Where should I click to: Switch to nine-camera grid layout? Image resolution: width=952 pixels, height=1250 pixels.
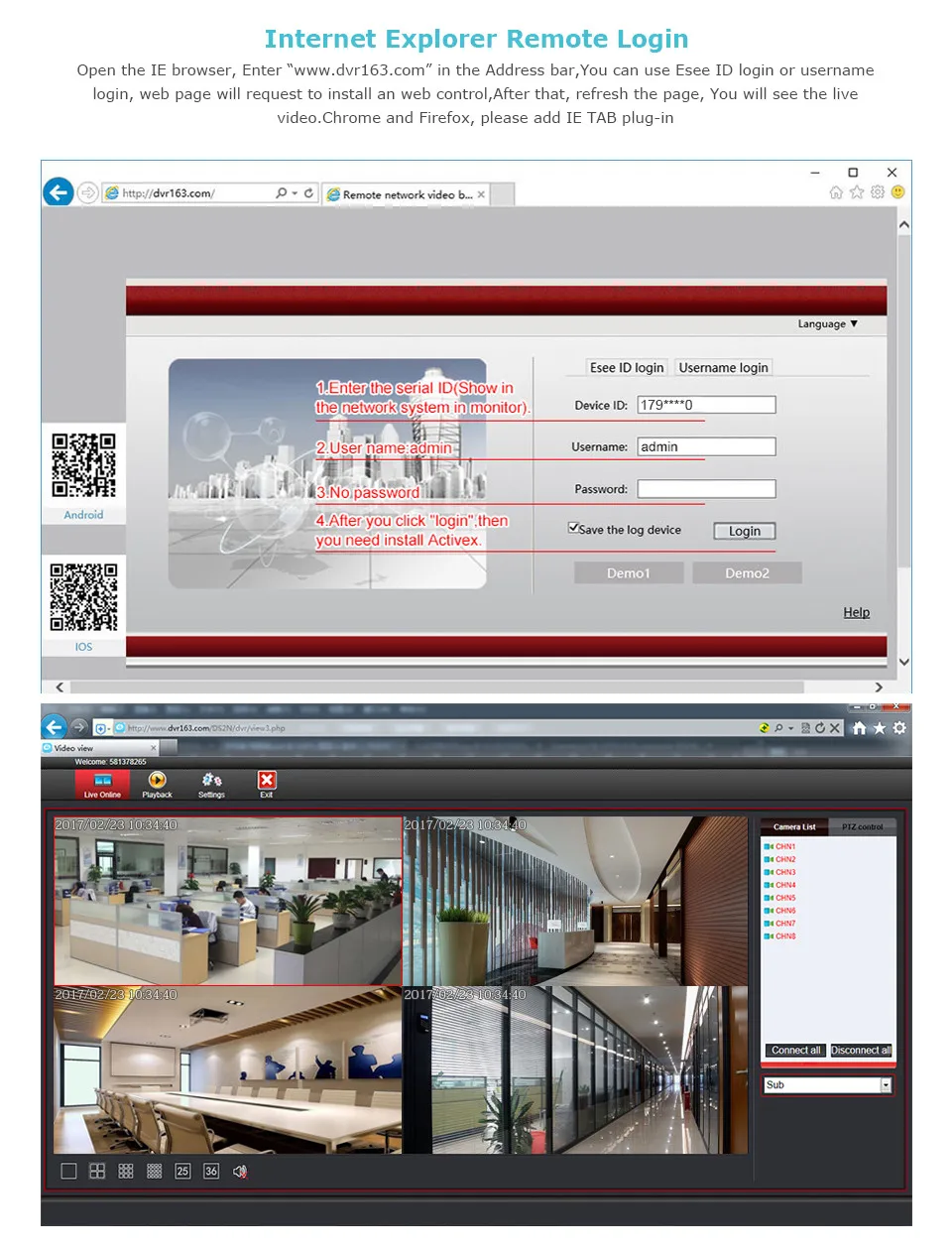(x=126, y=1171)
